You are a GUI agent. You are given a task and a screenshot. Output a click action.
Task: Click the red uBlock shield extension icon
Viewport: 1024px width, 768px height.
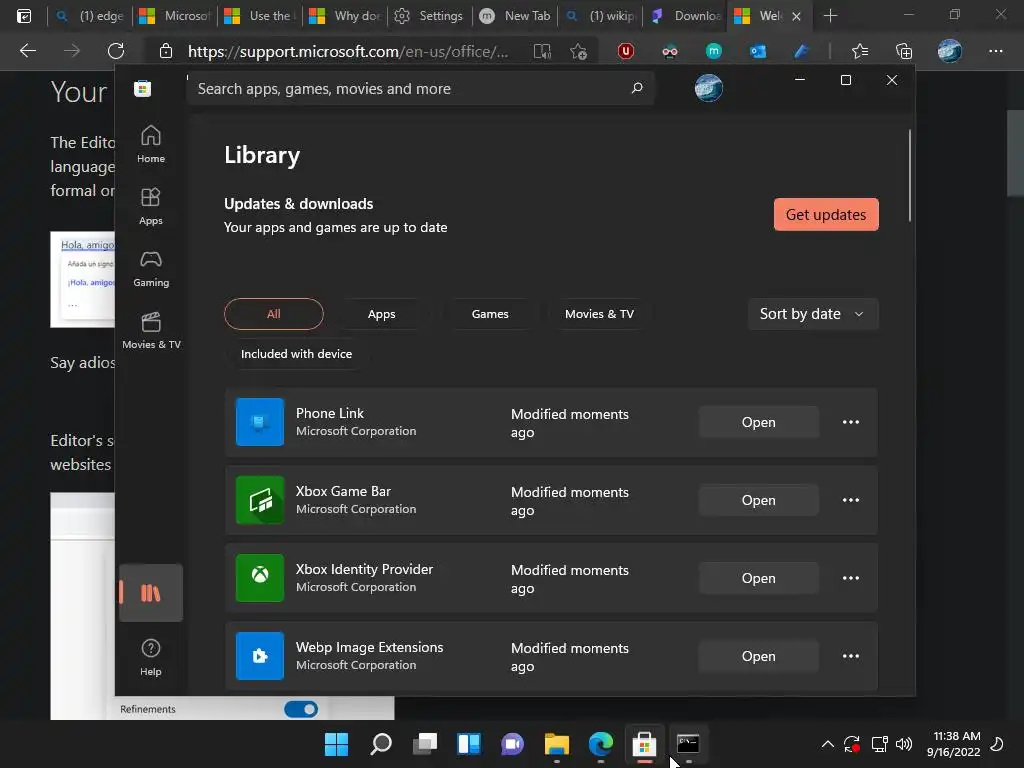tap(626, 51)
